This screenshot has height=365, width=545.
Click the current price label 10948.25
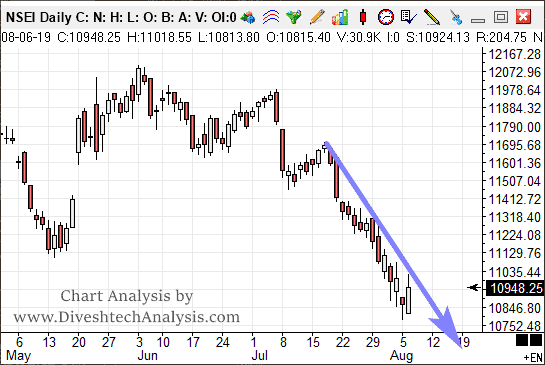pos(515,288)
